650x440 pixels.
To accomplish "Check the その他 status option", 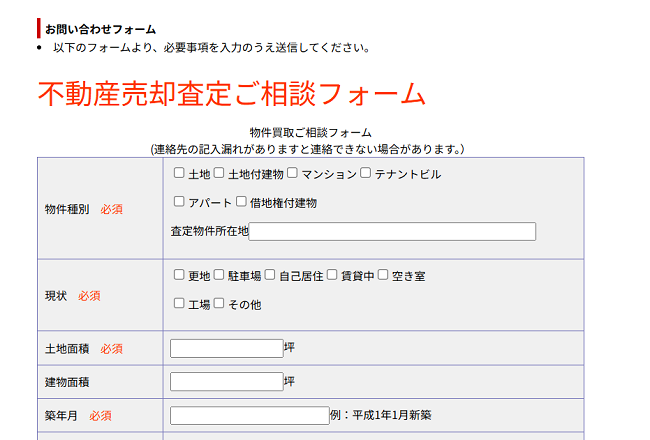I will click(219, 303).
